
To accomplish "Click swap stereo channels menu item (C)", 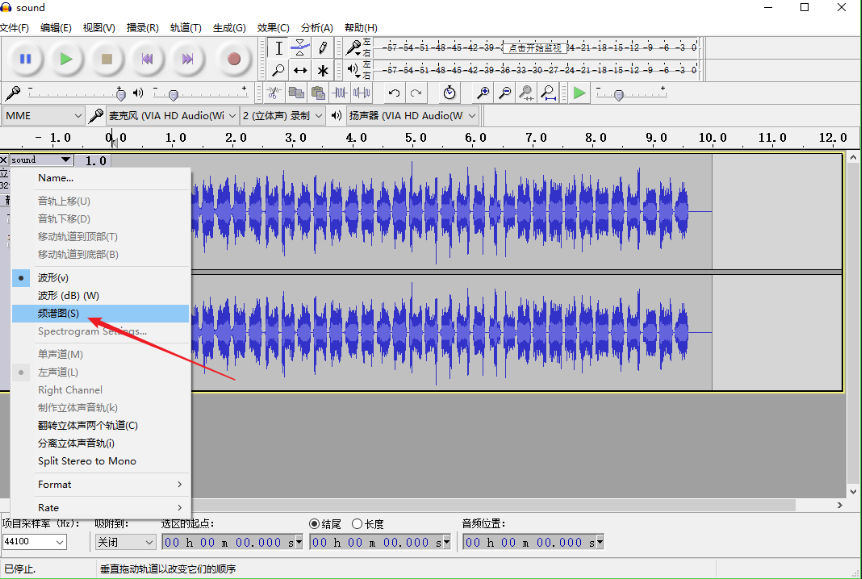I will pos(101,426).
